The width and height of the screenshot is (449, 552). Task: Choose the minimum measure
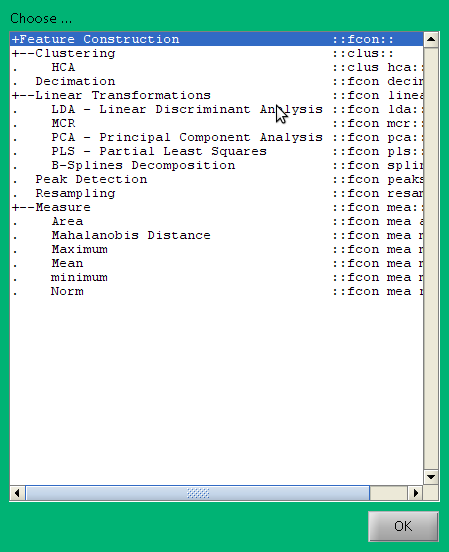click(217, 277)
